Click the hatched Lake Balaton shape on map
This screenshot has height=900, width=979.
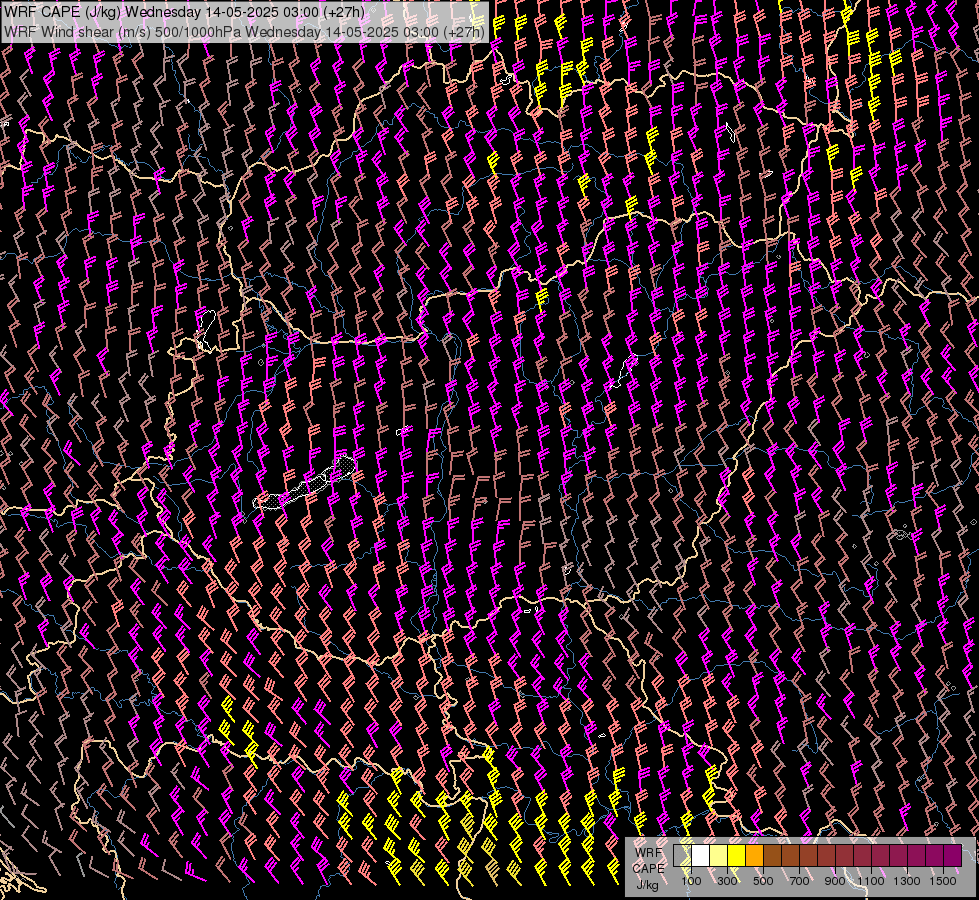click(x=306, y=484)
